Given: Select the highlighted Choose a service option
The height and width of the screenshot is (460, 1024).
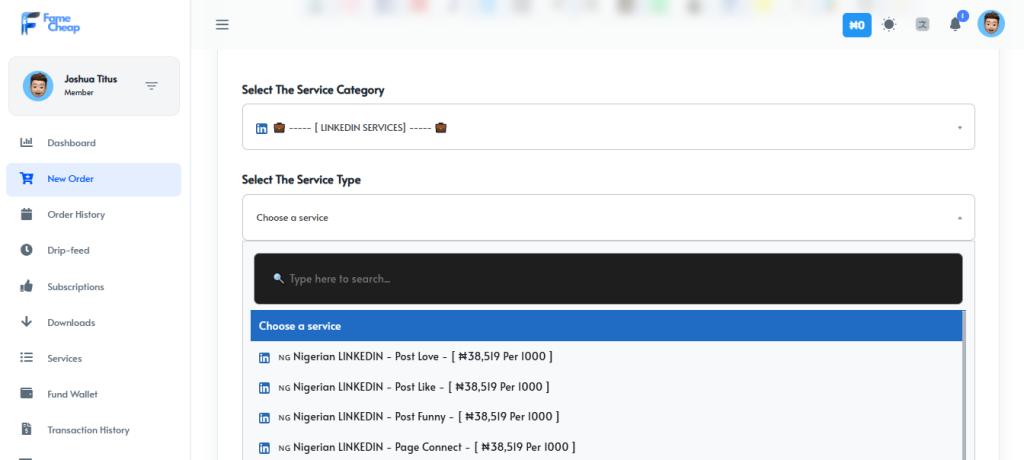Looking at the screenshot, I should click(606, 325).
